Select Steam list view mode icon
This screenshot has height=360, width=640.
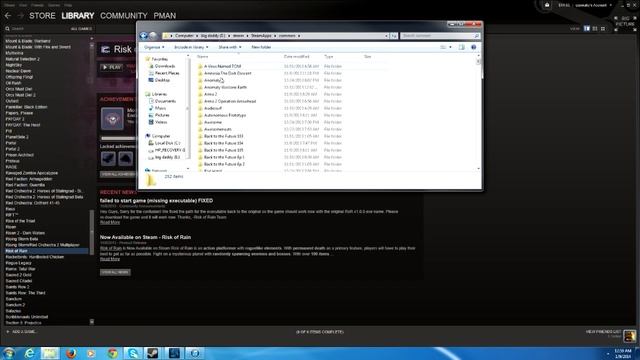(595, 29)
